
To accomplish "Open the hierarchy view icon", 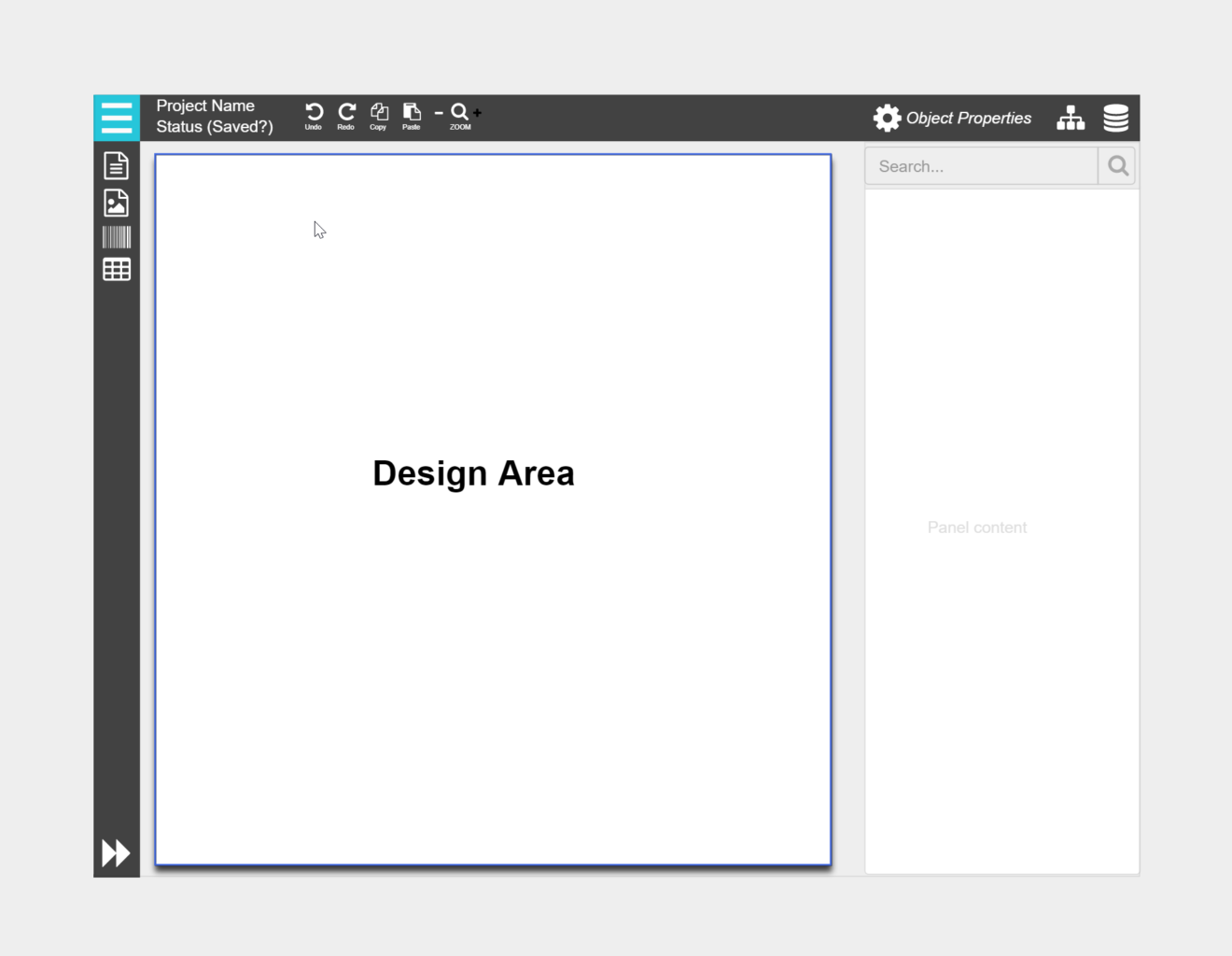I will coord(1070,118).
